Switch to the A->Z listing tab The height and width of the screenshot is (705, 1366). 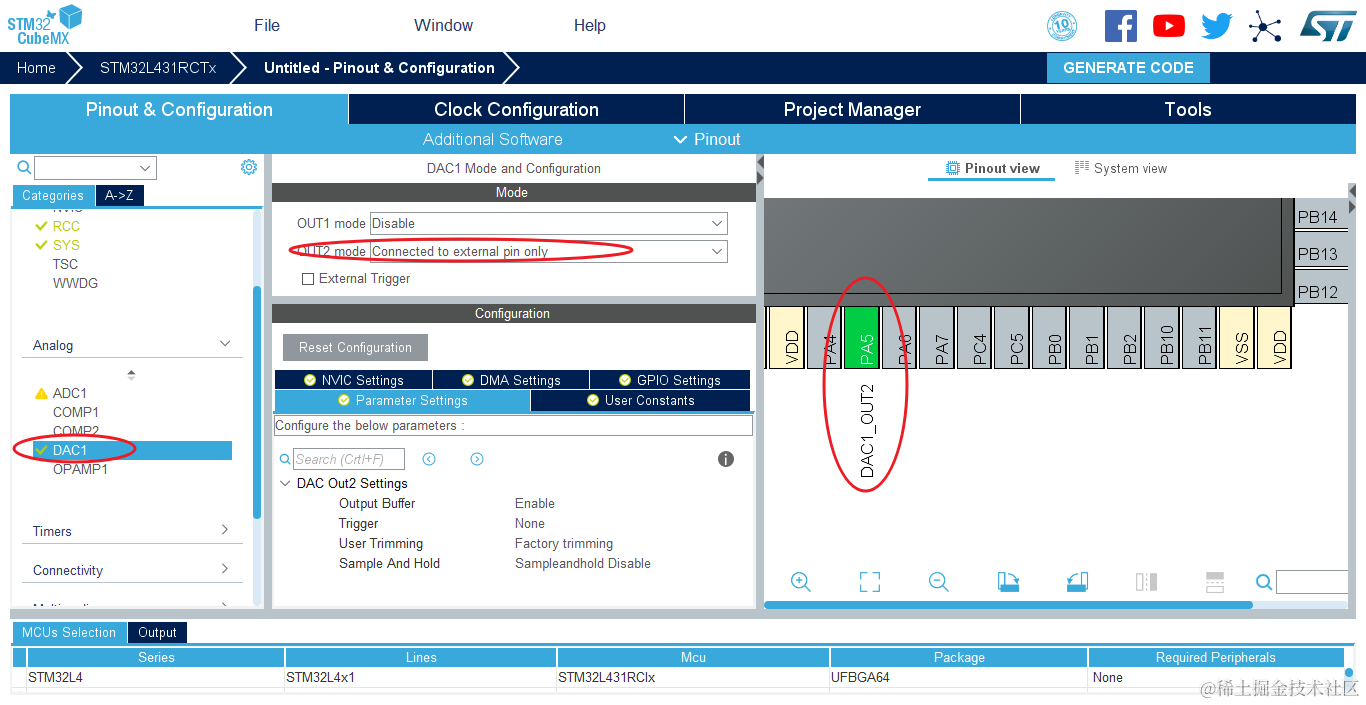pyautogui.click(x=120, y=196)
